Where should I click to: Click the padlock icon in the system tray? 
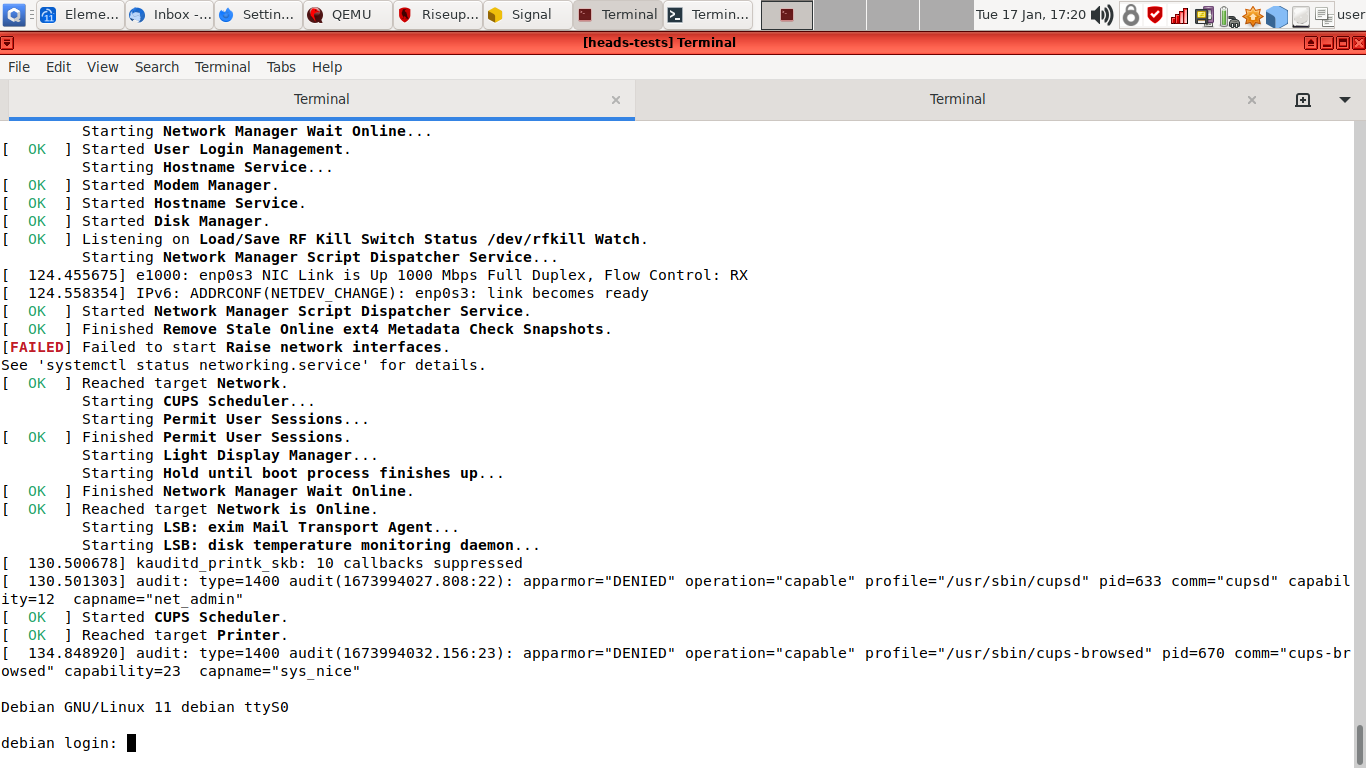click(x=1130, y=15)
